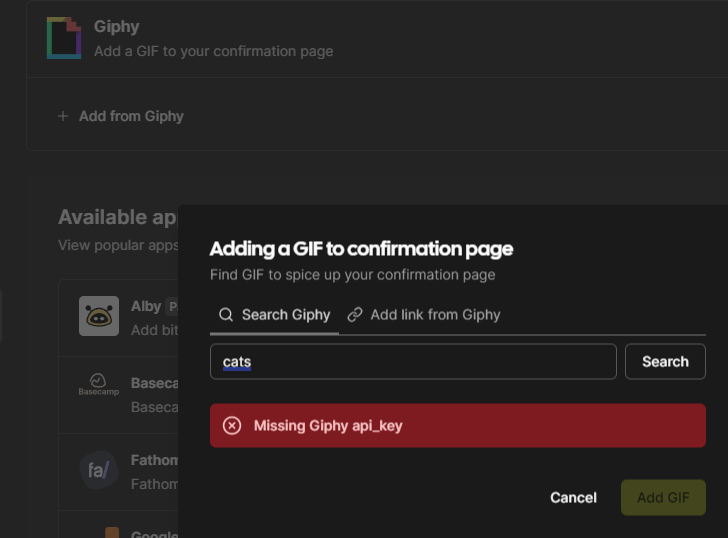Click the magnifier icon in Search Giphy tab

tap(226, 315)
